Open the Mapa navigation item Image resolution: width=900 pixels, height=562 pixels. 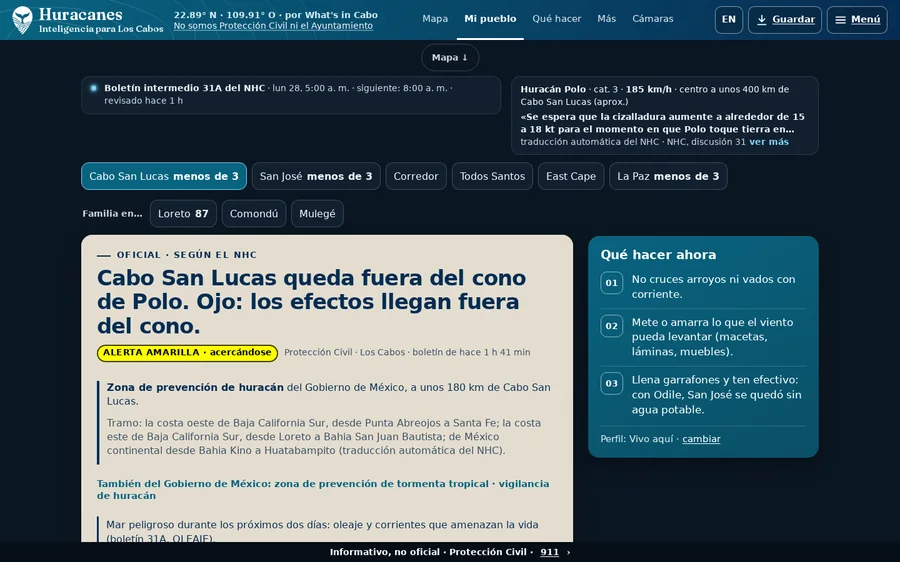[435, 19]
